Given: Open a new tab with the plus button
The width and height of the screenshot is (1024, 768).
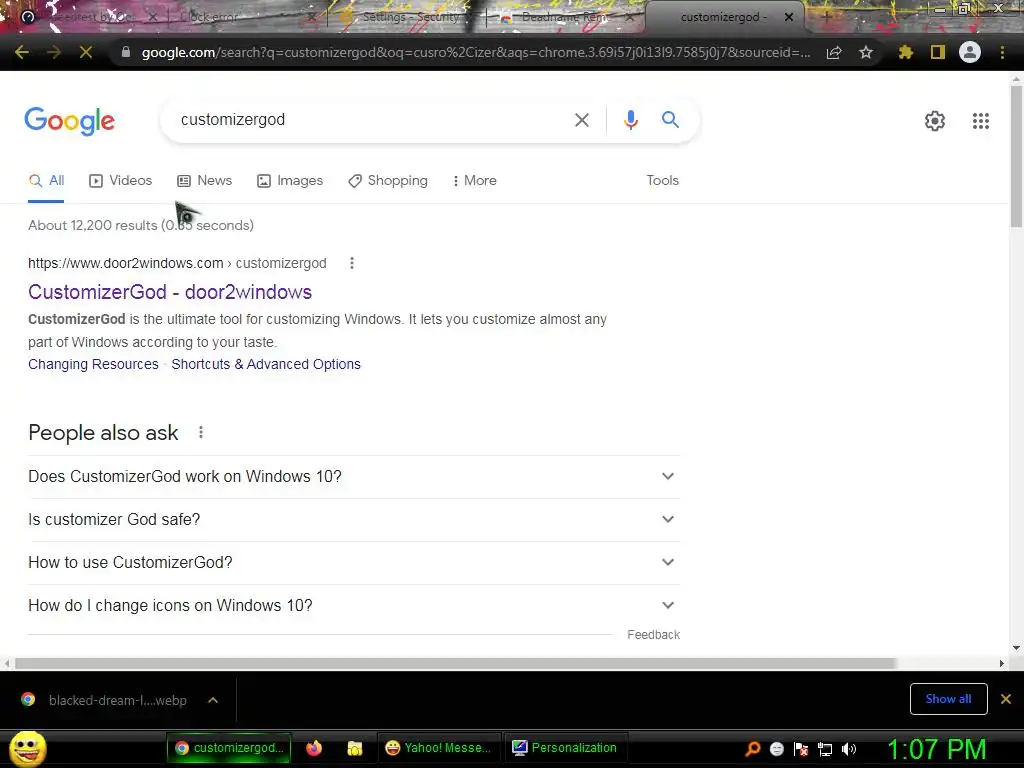Looking at the screenshot, I should (825, 17).
